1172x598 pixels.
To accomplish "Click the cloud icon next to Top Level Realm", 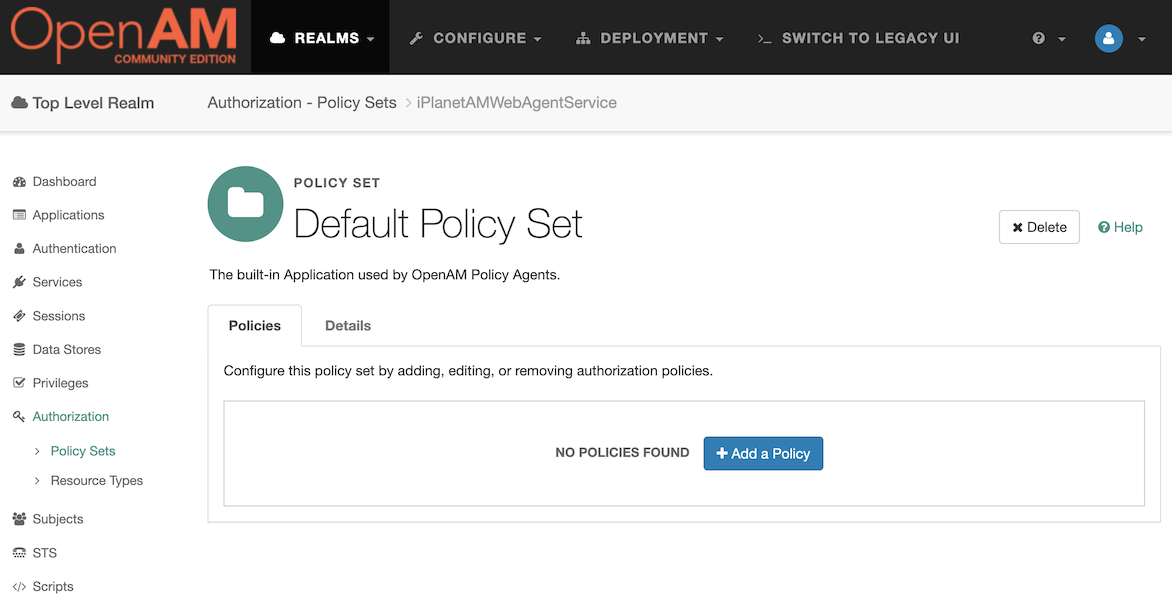I will [x=19, y=102].
